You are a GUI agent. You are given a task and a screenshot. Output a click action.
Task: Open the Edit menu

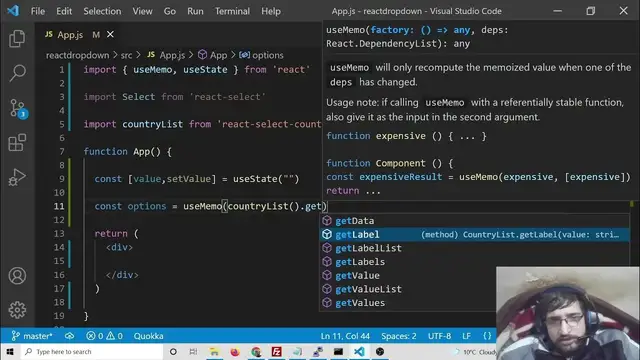click(64, 11)
